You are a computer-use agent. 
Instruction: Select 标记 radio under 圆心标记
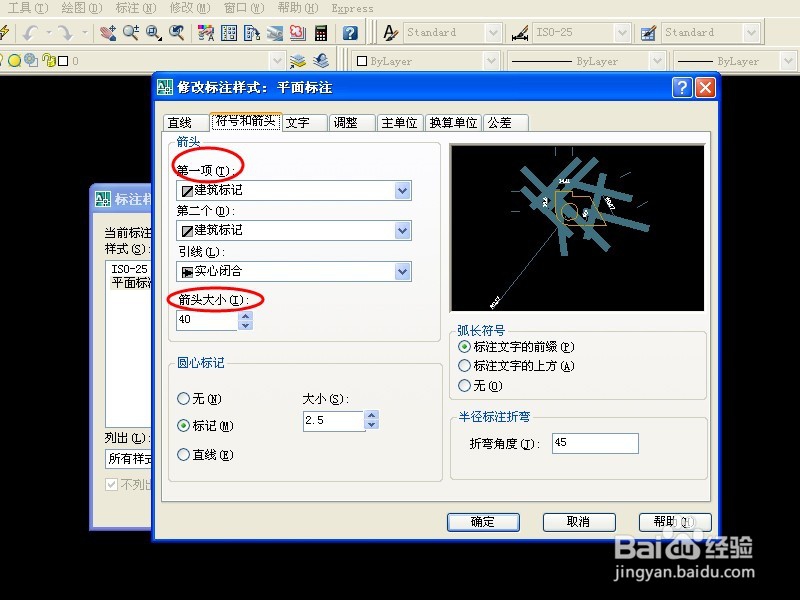click(183, 426)
